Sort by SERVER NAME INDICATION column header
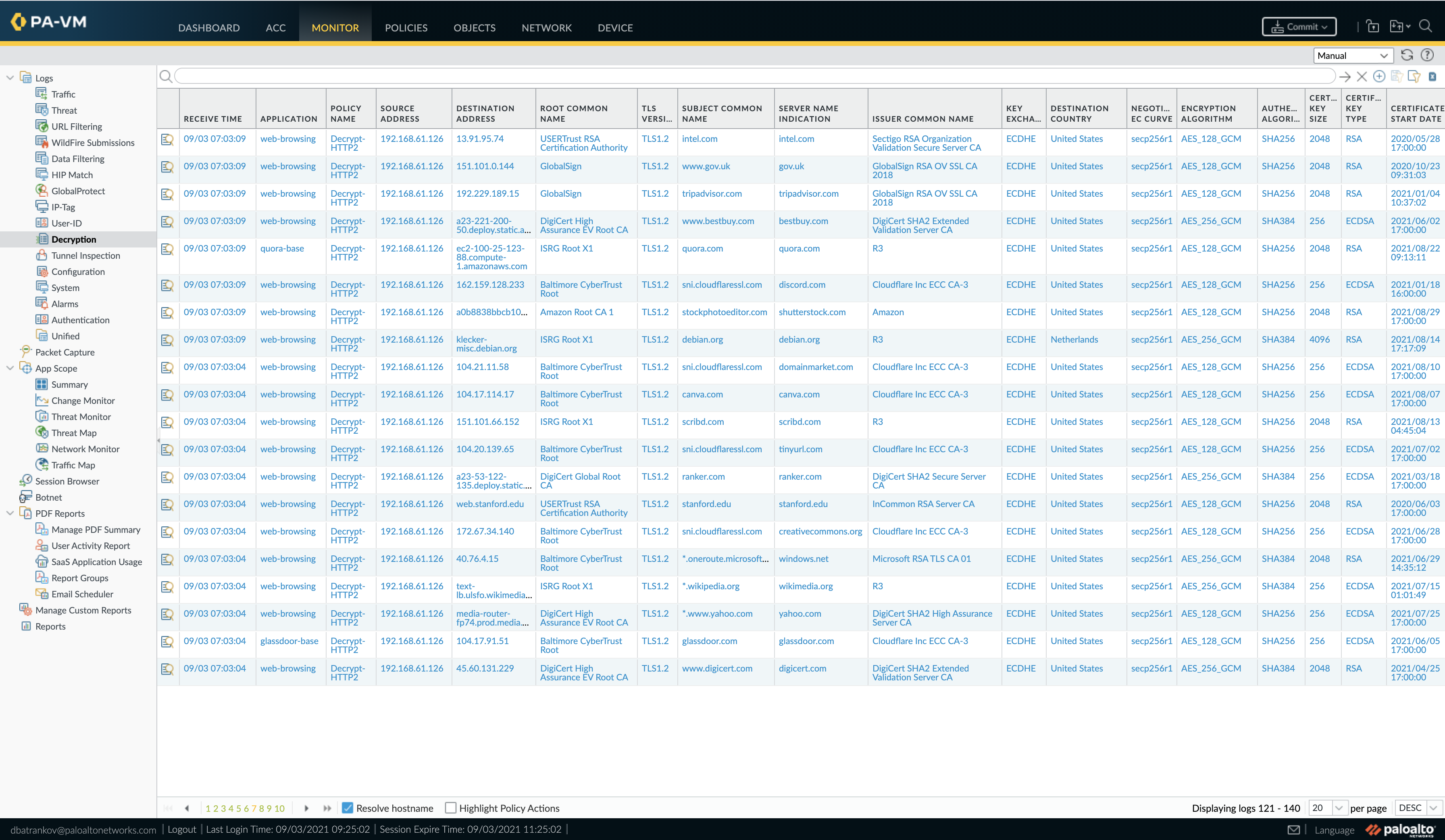 tap(808, 114)
